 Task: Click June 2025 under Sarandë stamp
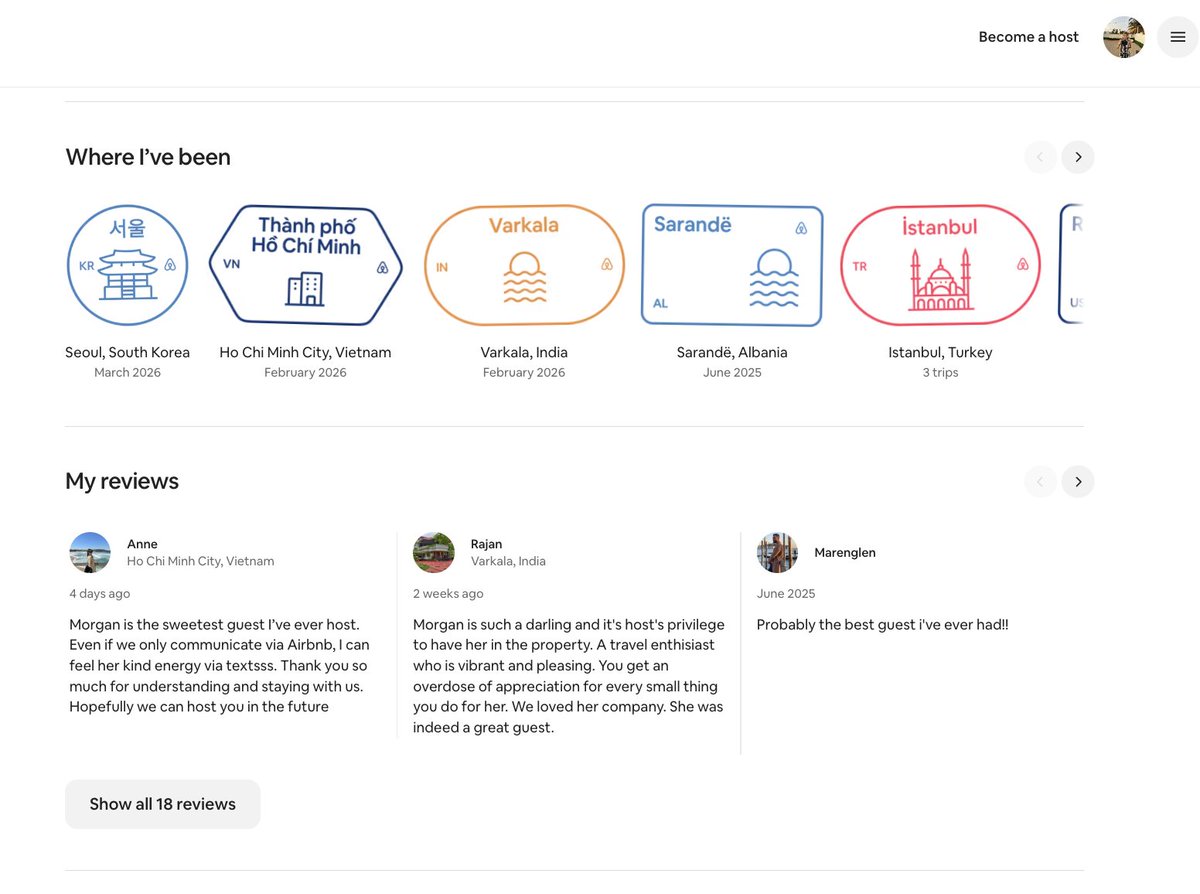coord(732,372)
